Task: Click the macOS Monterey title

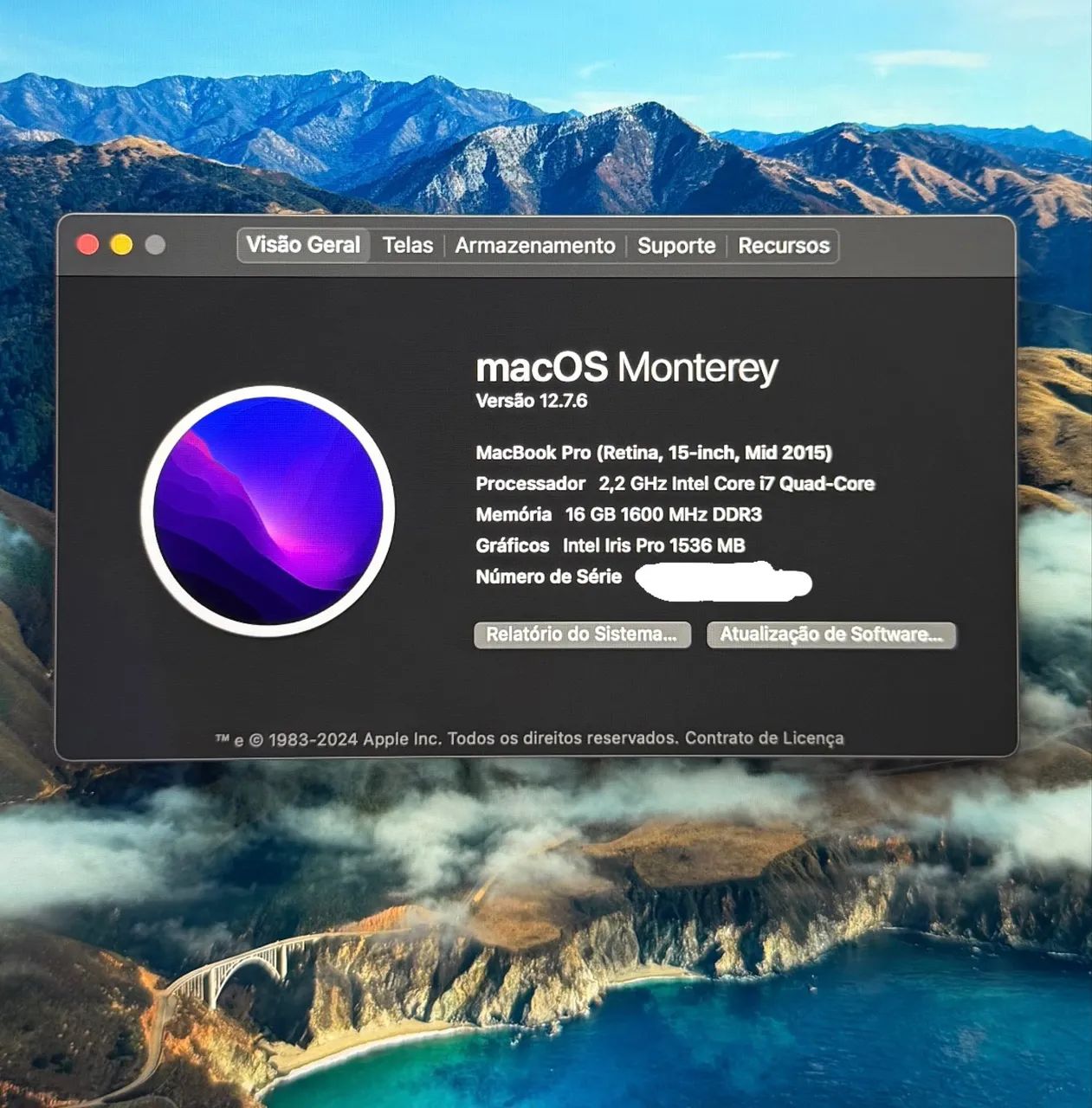Action: (x=627, y=368)
